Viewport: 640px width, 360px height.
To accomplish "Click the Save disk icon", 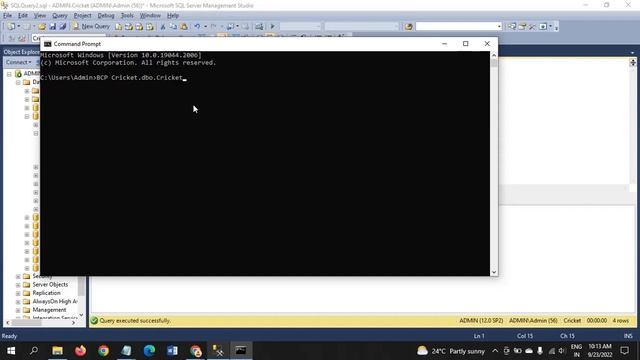I will (x=52, y=27).
